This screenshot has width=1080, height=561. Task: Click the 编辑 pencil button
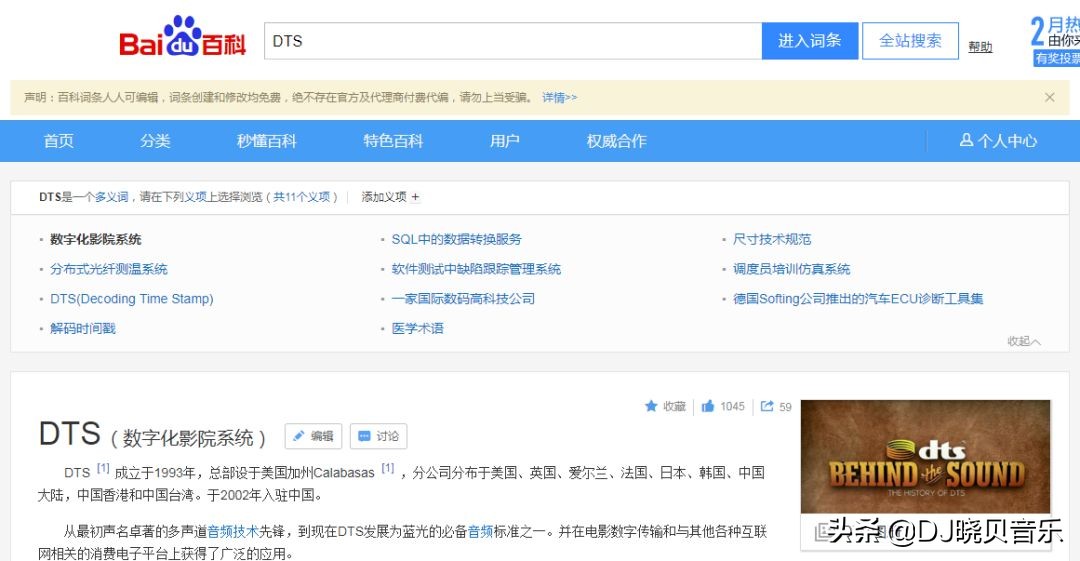313,436
